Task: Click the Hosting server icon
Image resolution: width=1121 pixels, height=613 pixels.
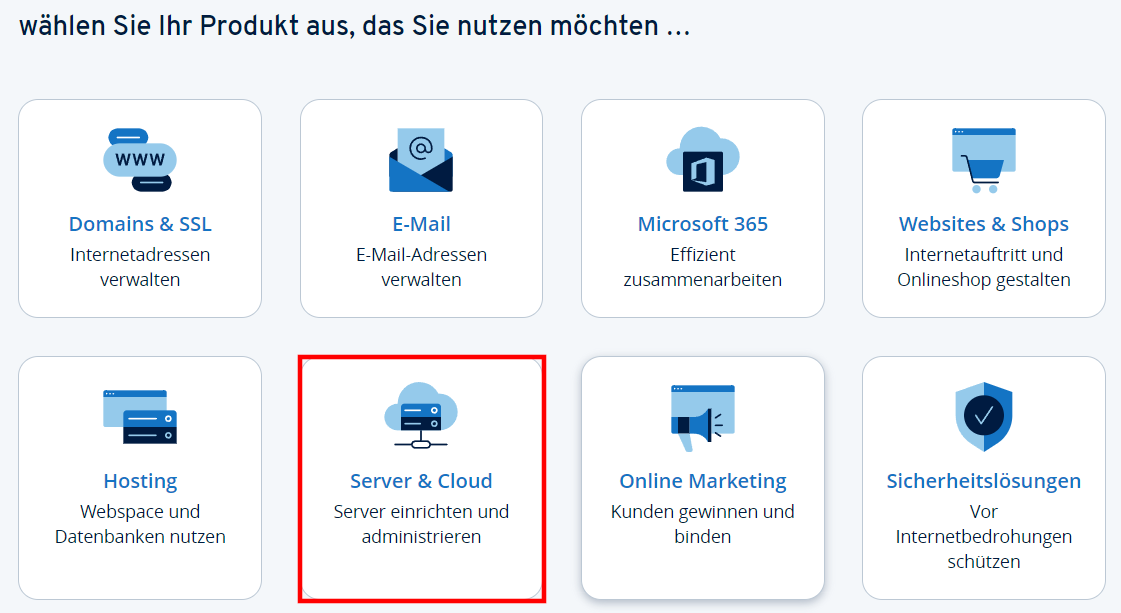Action: tap(140, 417)
